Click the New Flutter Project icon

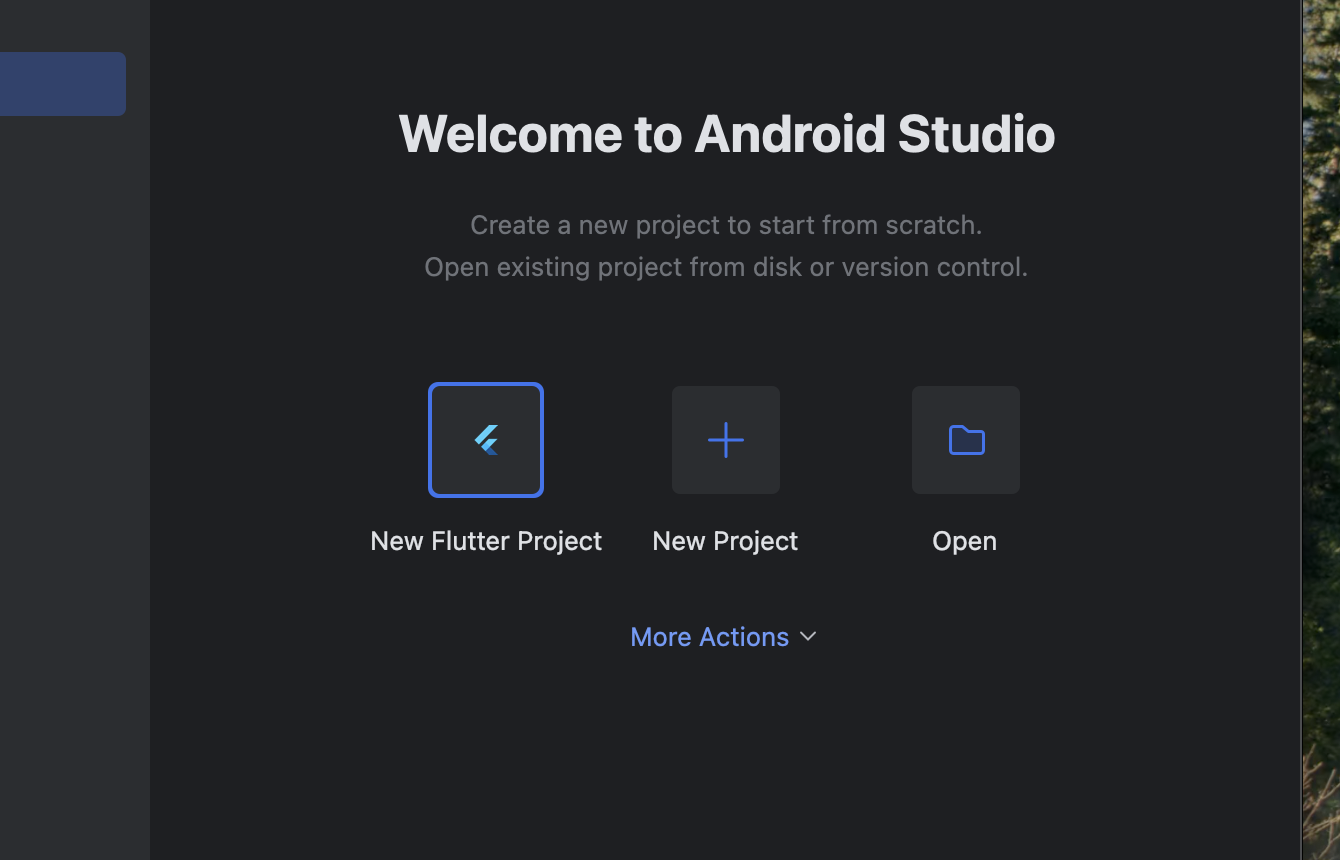(486, 440)
